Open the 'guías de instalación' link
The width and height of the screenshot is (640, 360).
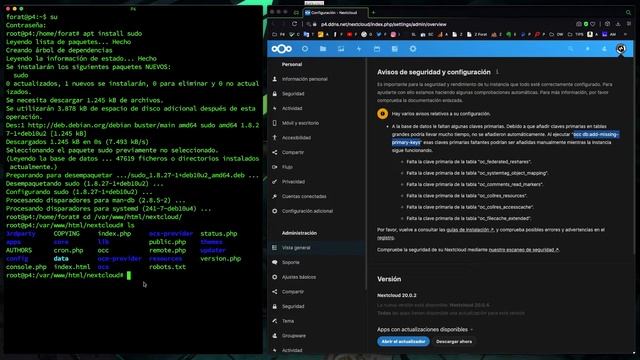[470, 230]
